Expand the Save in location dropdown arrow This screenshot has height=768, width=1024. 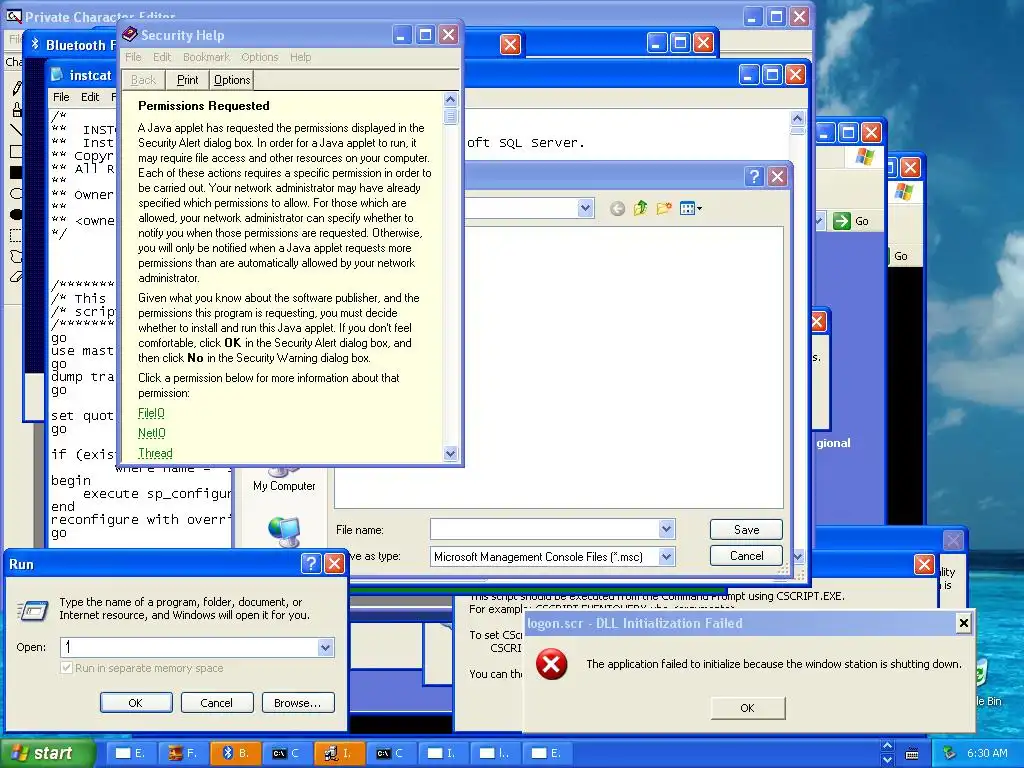click(x=585, y=208)
